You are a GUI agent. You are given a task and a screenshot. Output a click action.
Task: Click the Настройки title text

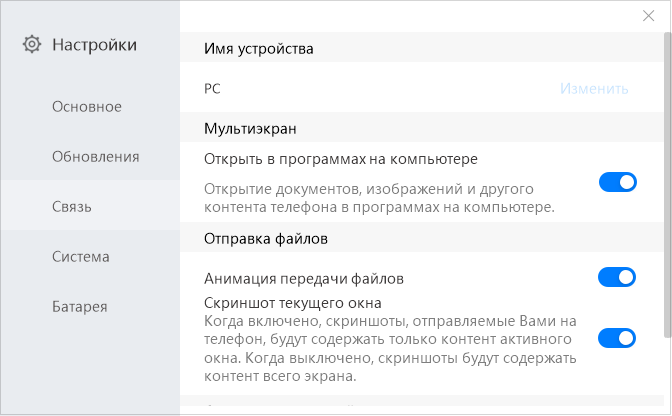coord(95,44)
